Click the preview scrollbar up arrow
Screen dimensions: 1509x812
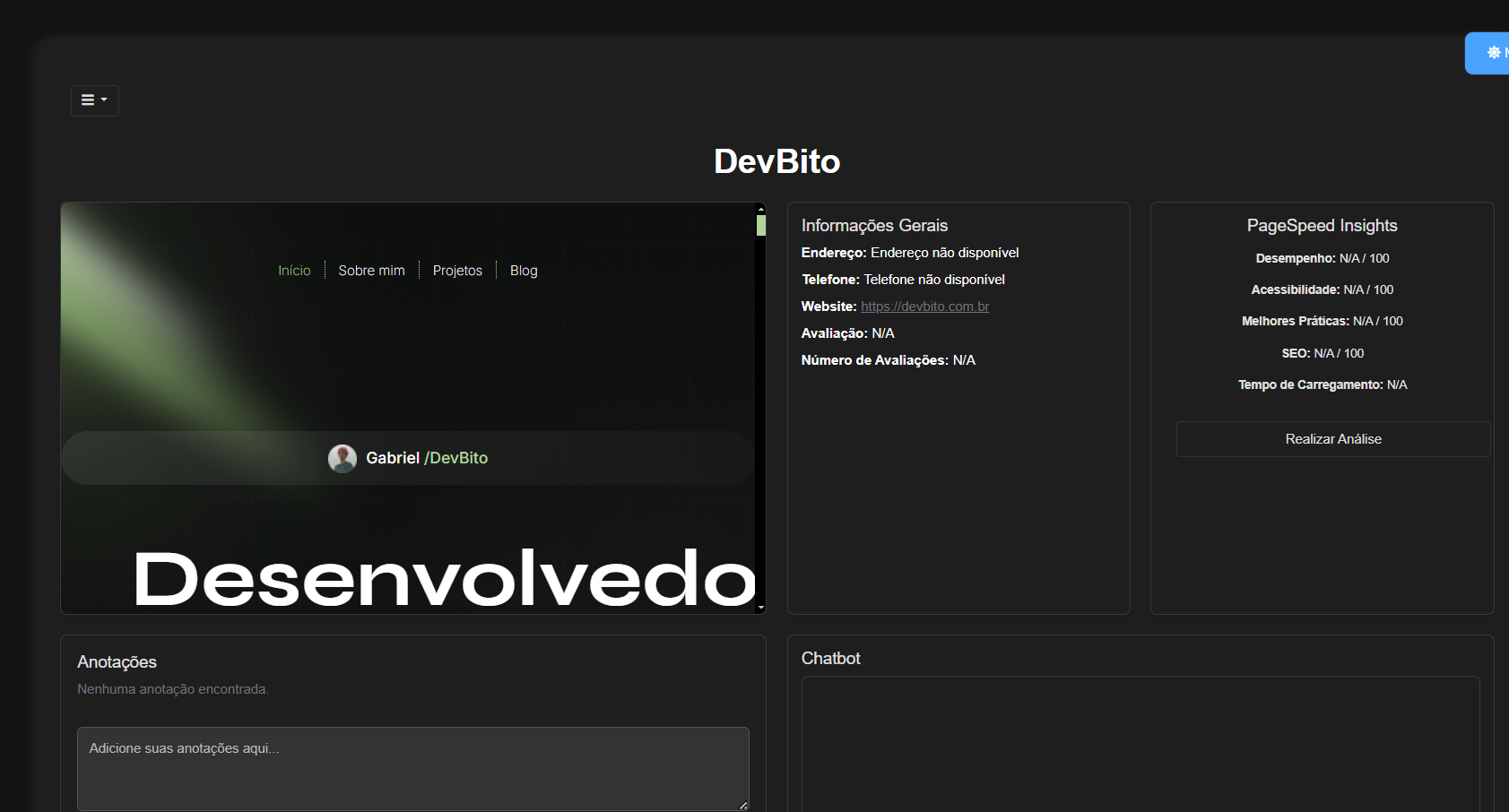[x=760, y=209]
